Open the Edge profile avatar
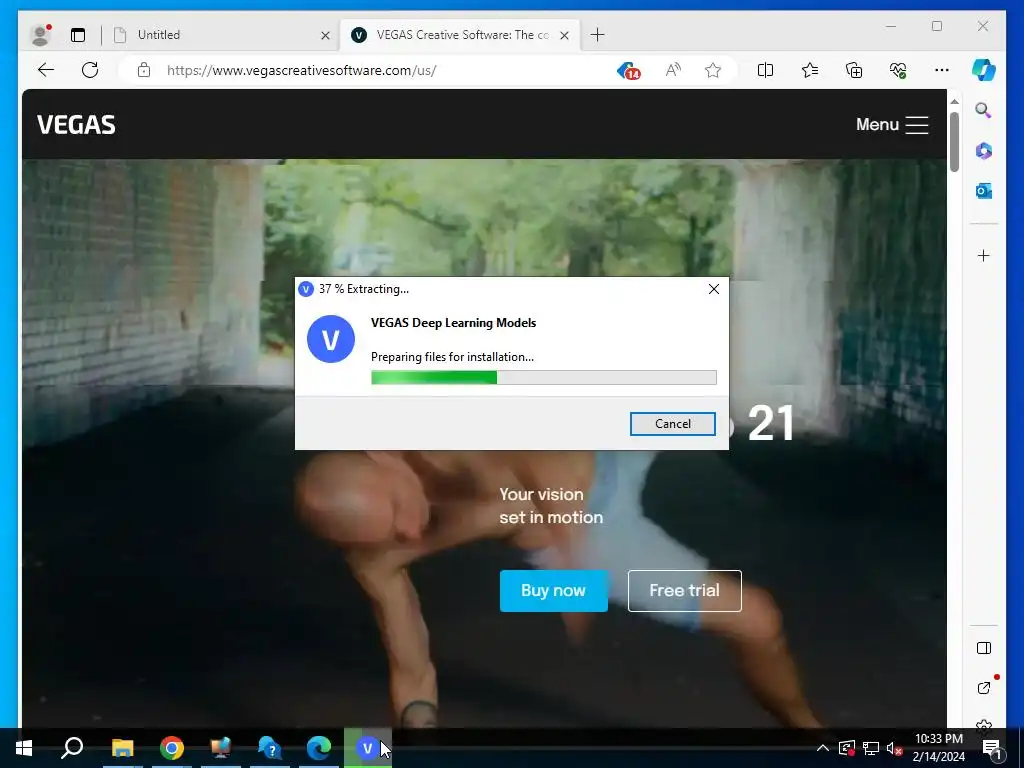Screen dimensions: 1024x768 (40, 35)
